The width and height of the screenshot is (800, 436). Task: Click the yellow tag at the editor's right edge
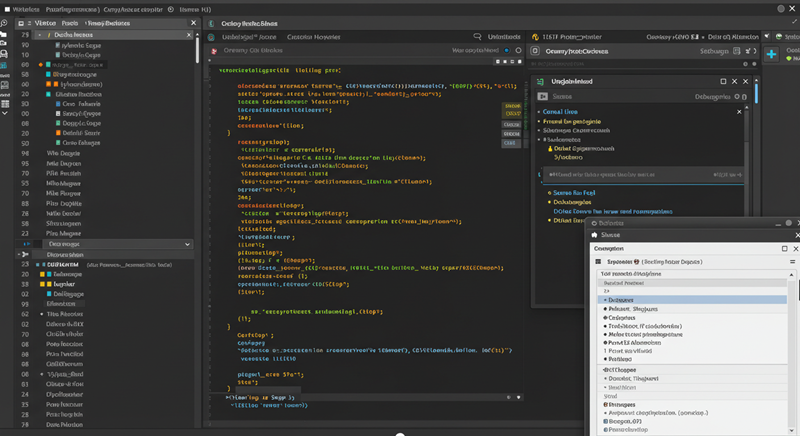pyautogui.click(x=512, y=110)
